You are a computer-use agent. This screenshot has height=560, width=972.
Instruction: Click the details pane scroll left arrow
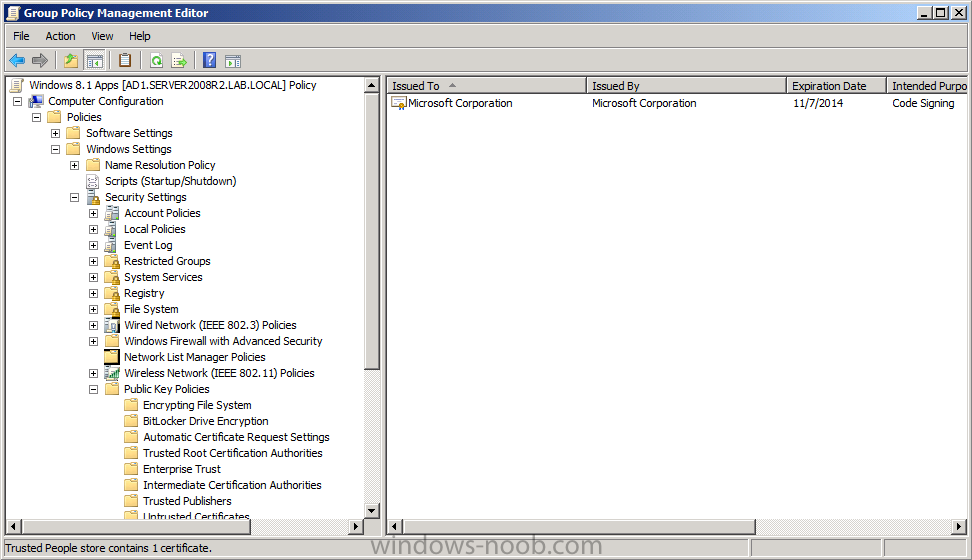pyautogui.click(x=394, y=527)
